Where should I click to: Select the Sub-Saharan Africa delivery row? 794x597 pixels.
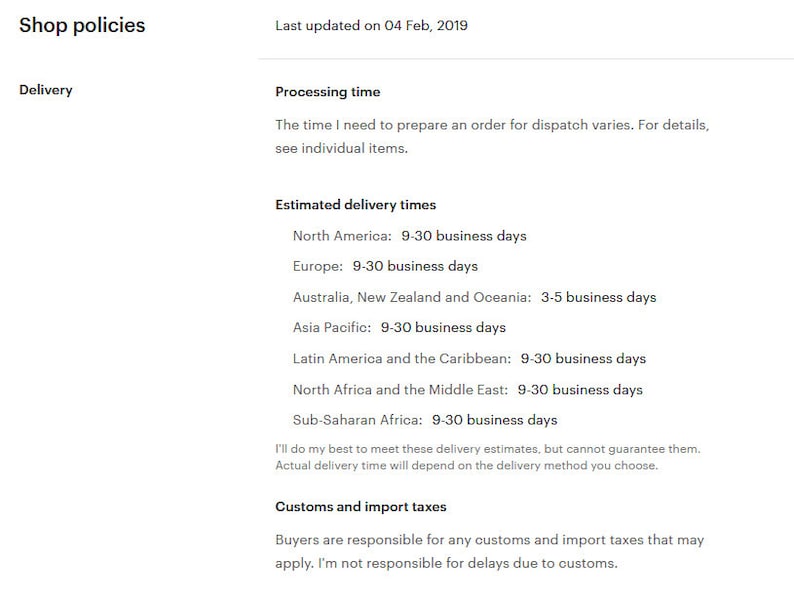[x=425, y=420]
